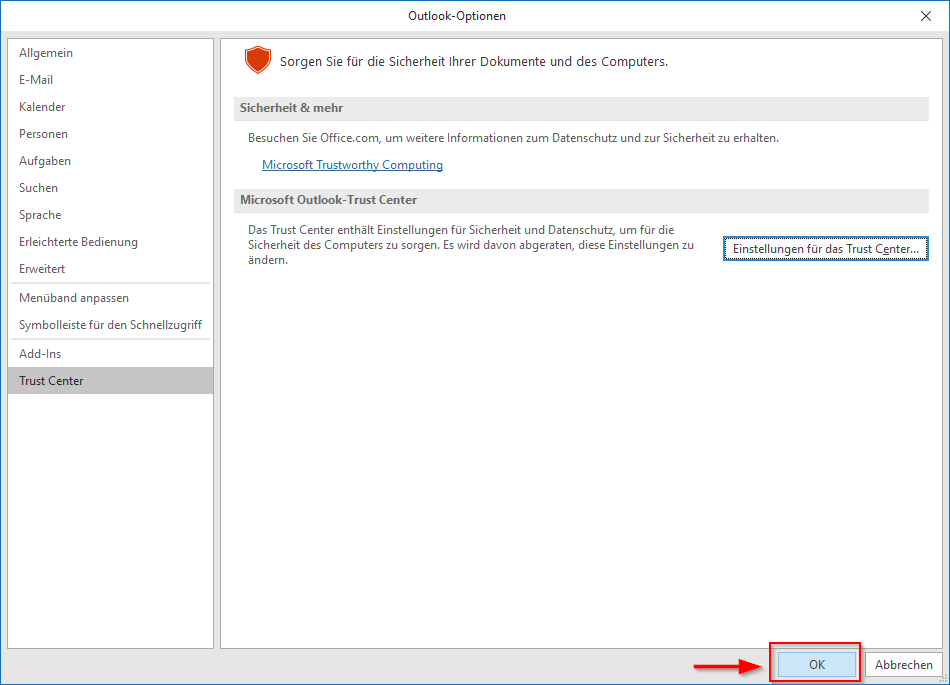
Task: Choose Menüband anpassen in the sidebar
Action: click(74, 298)
